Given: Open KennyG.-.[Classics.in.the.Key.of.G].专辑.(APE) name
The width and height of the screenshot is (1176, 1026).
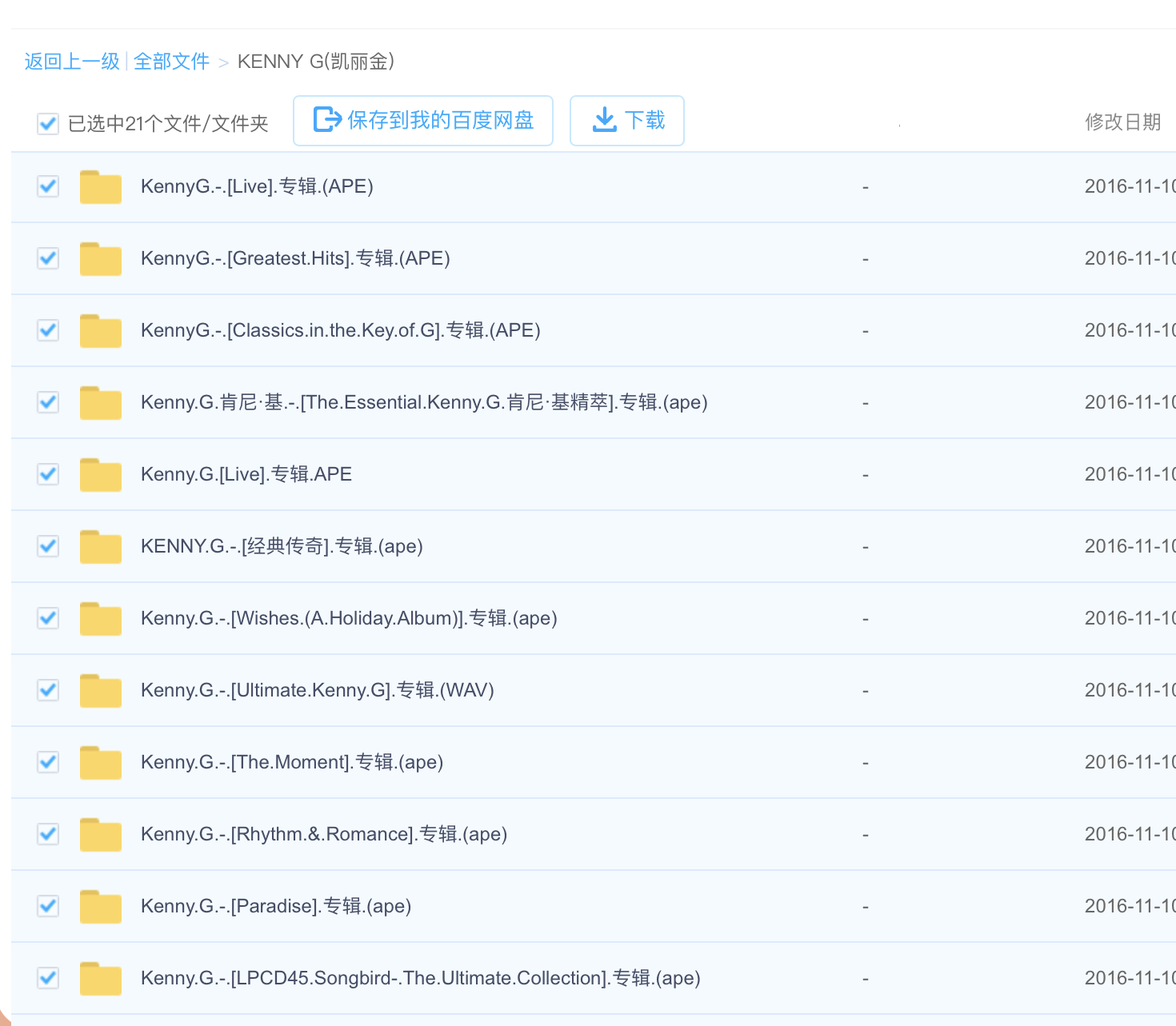Looking at the screenshot, I should click(341, 330).
